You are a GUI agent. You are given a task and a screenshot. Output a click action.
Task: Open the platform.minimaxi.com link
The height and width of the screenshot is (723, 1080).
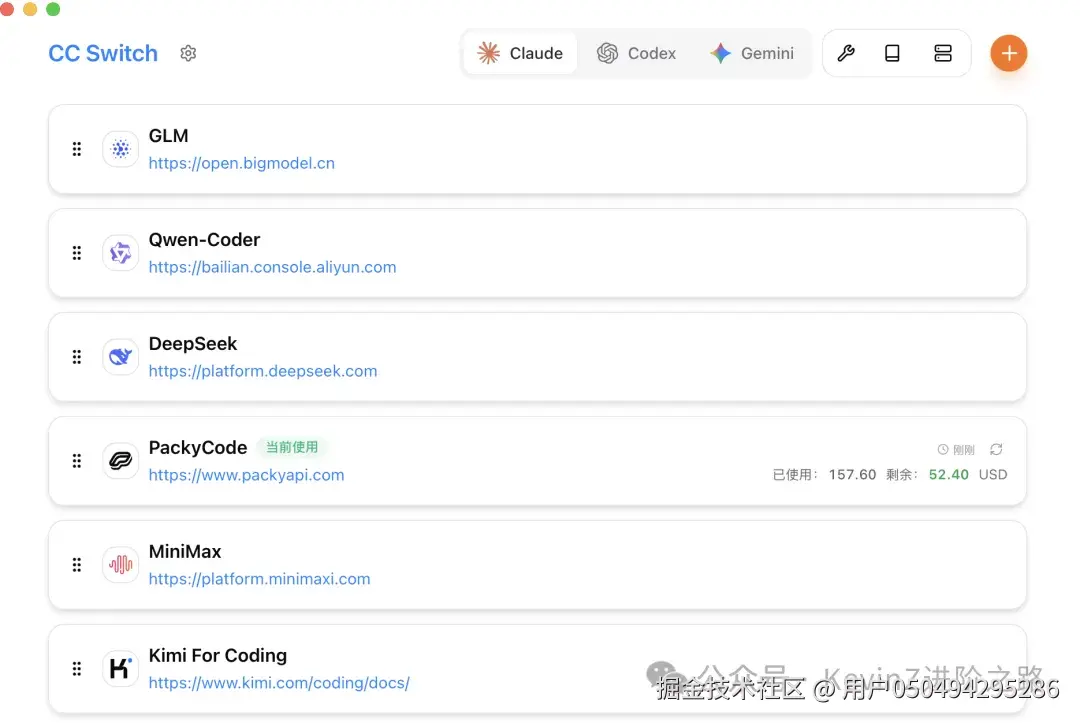coord(260,579)
